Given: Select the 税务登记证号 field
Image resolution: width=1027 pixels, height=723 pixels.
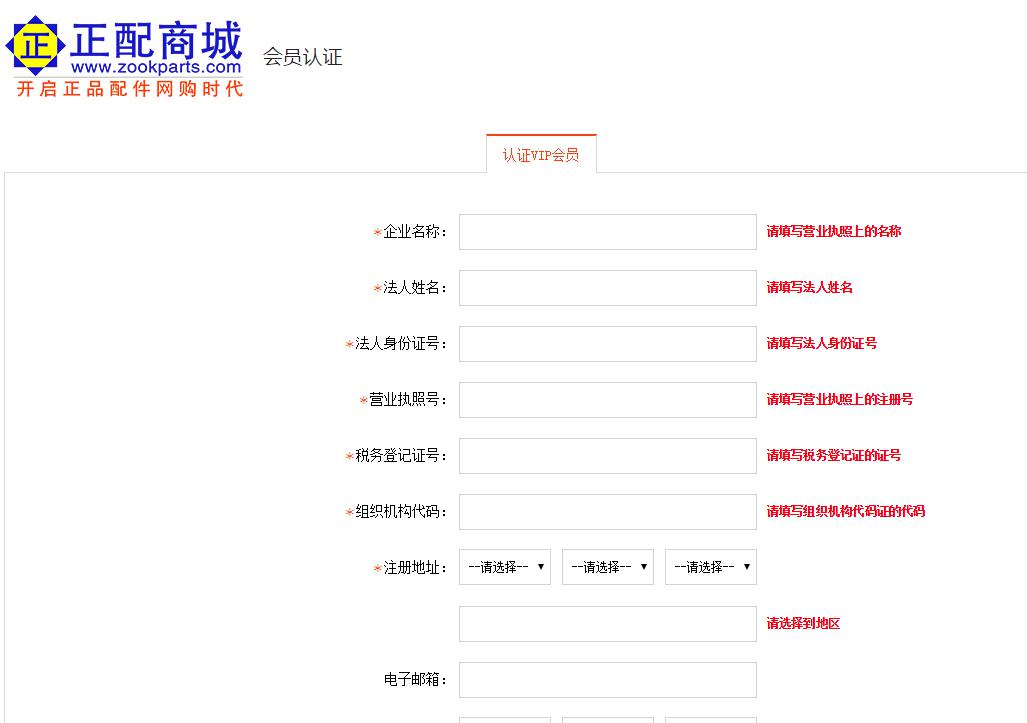Looking at the screenshot, I should coord(608,456).
